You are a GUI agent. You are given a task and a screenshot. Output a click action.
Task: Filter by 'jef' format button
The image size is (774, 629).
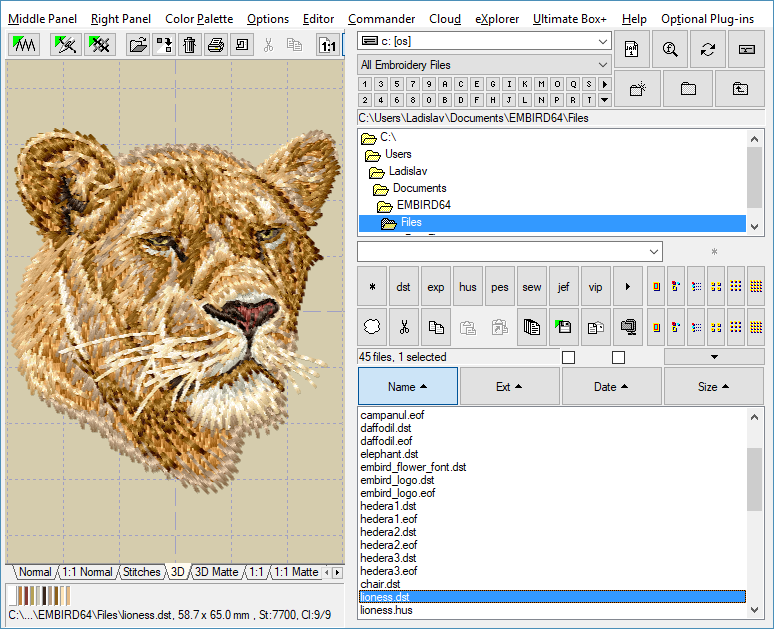(564, 287)
